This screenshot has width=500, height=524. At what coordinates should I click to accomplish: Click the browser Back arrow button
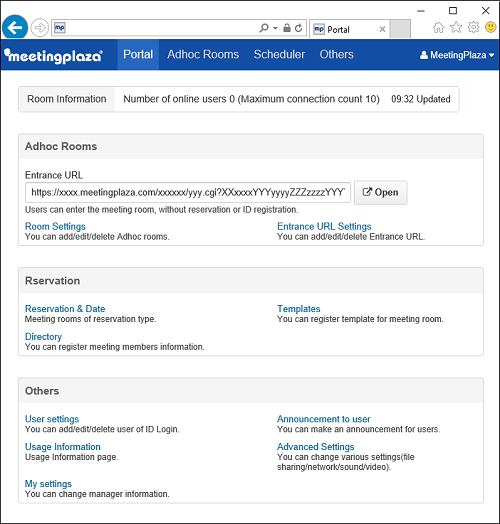pos(15,27)
